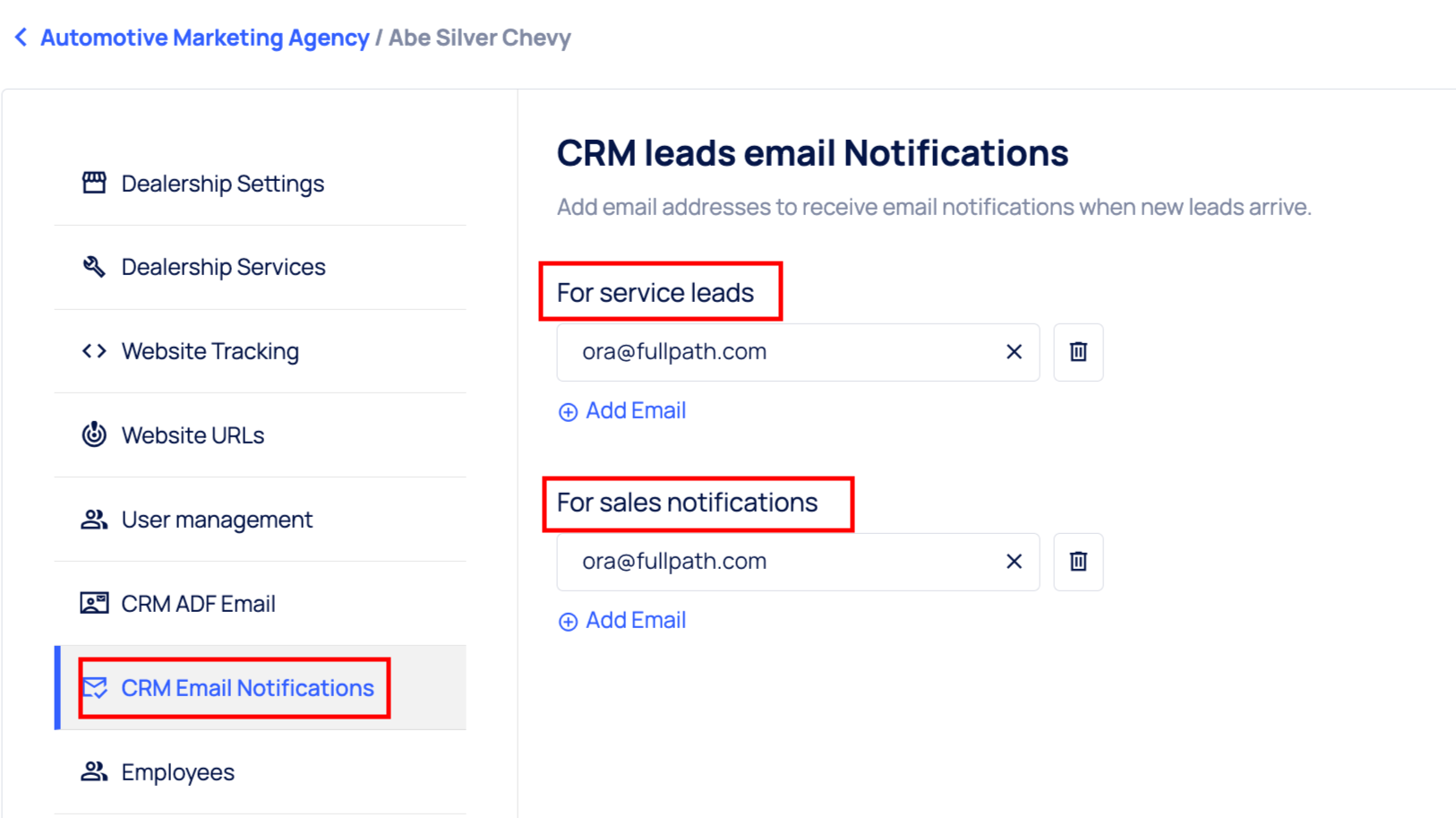The height and width of the screenshot is (818, 1456).
Task: Open Automotive Marketing Agency from the breadcrumb
Action: tap(204, 37)
